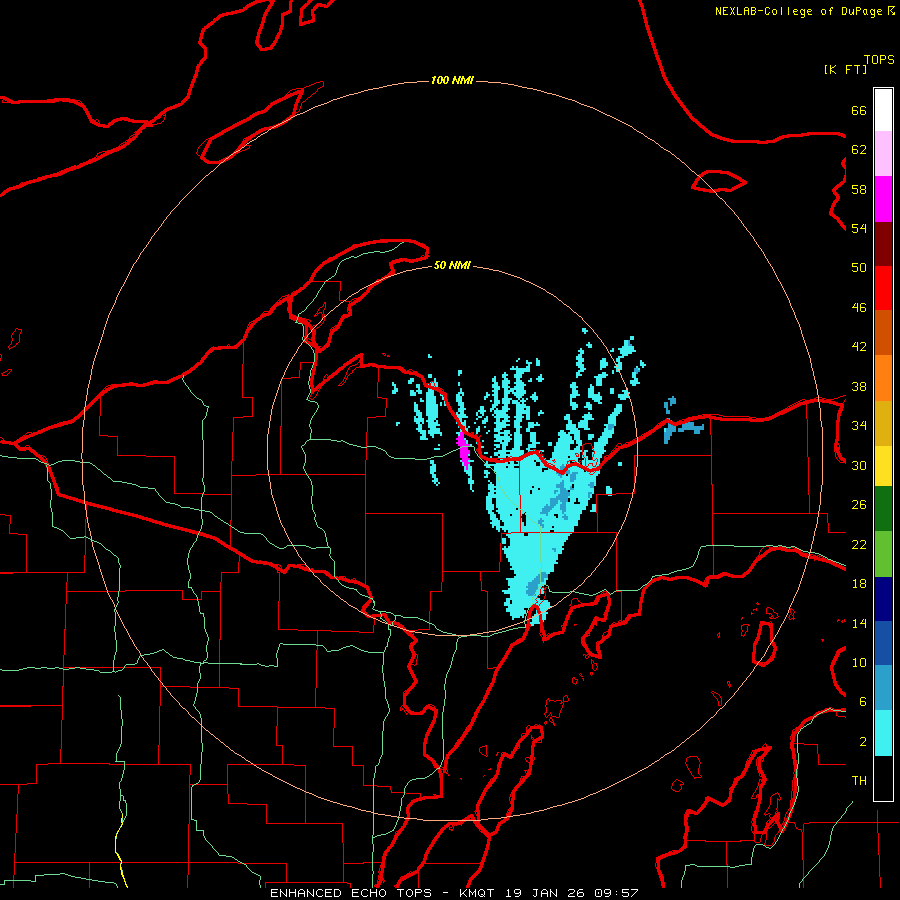Click the 100 NMI range ring label
The height and width of the screenshot is (900, 900).
pos(452,80)
